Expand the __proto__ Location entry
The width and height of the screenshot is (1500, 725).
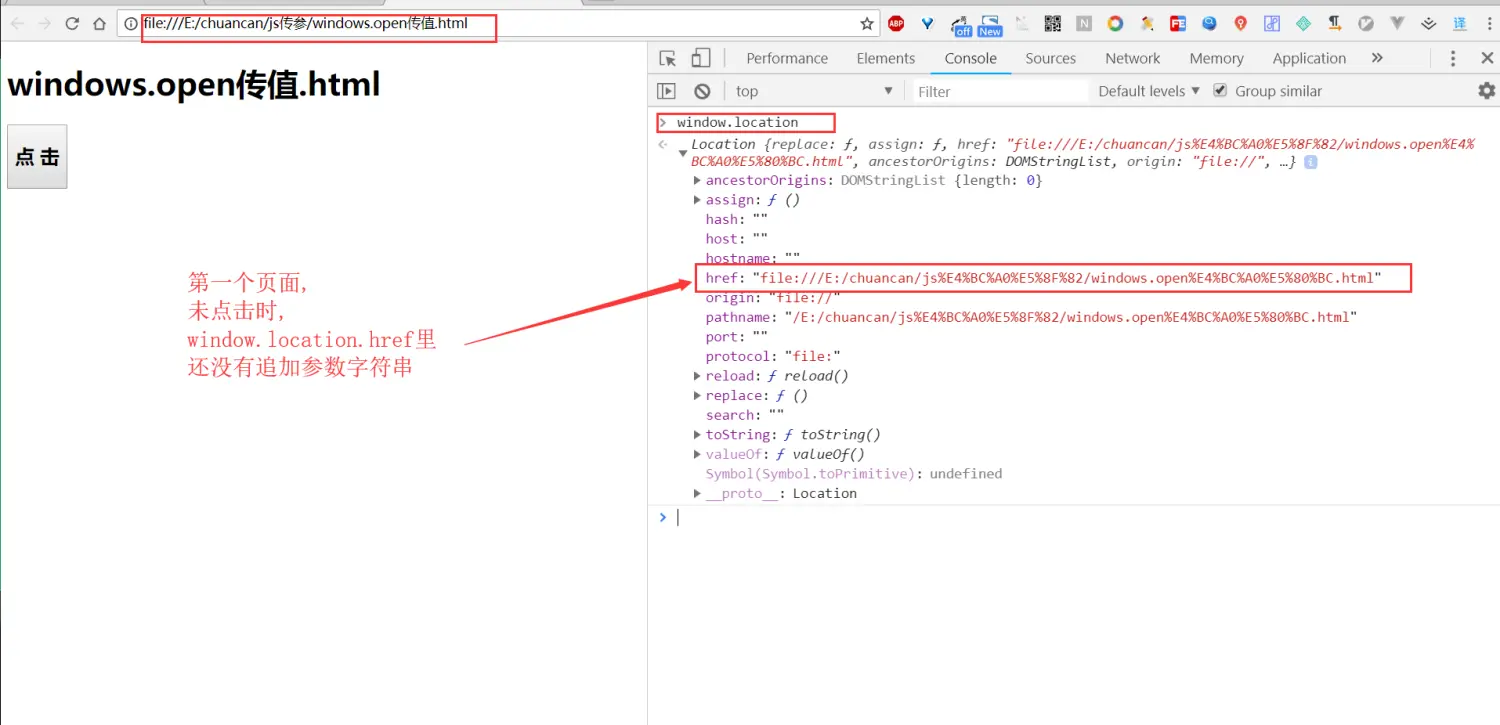(698, 493)
